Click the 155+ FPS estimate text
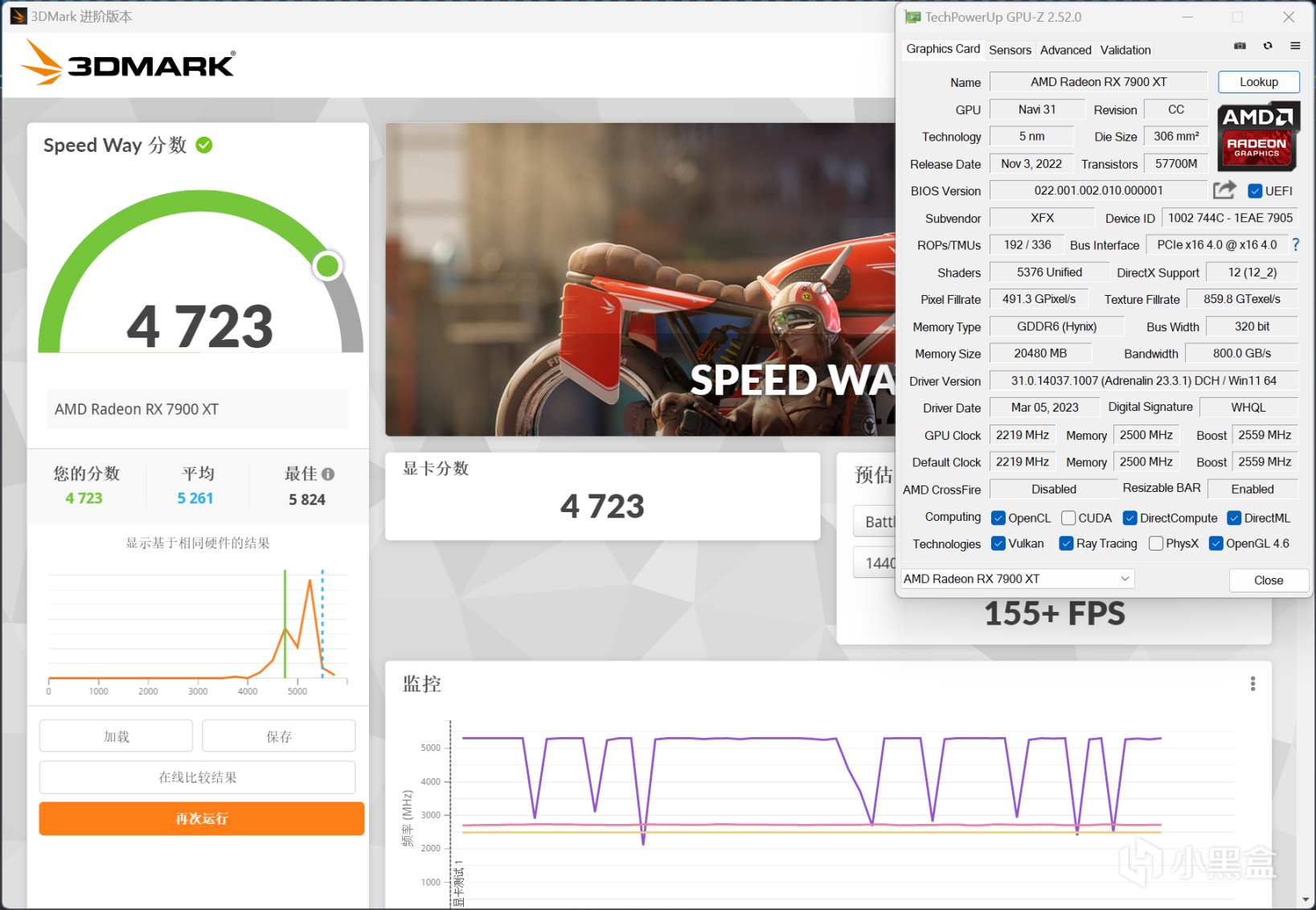1316x910 pixels. [x=1055, y=614]
